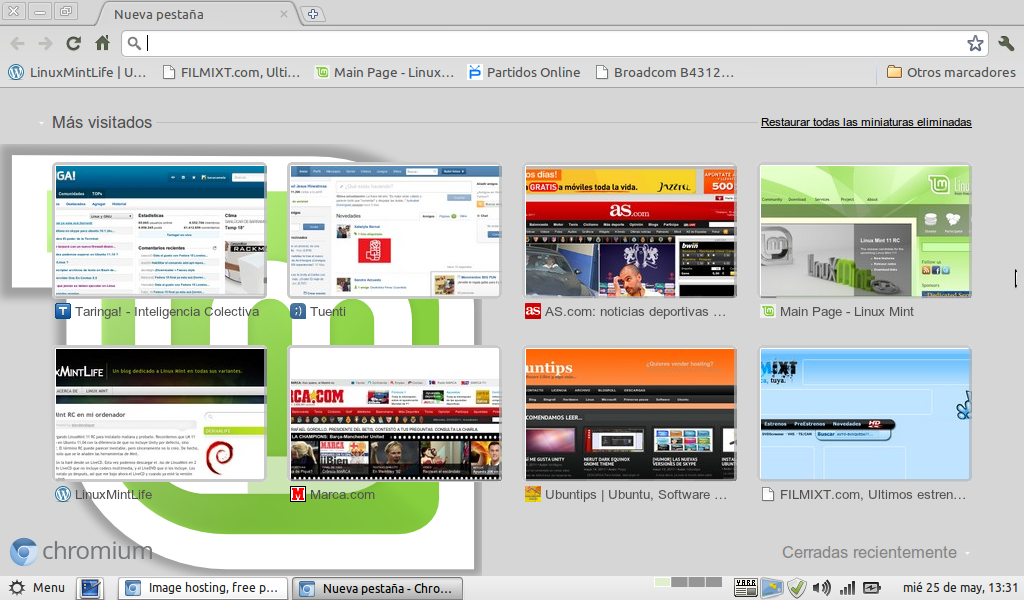The height and width of the screenshot is (600, 1024).
Task: Open the Taringa! thumbnail
Action: click(160, 230)
